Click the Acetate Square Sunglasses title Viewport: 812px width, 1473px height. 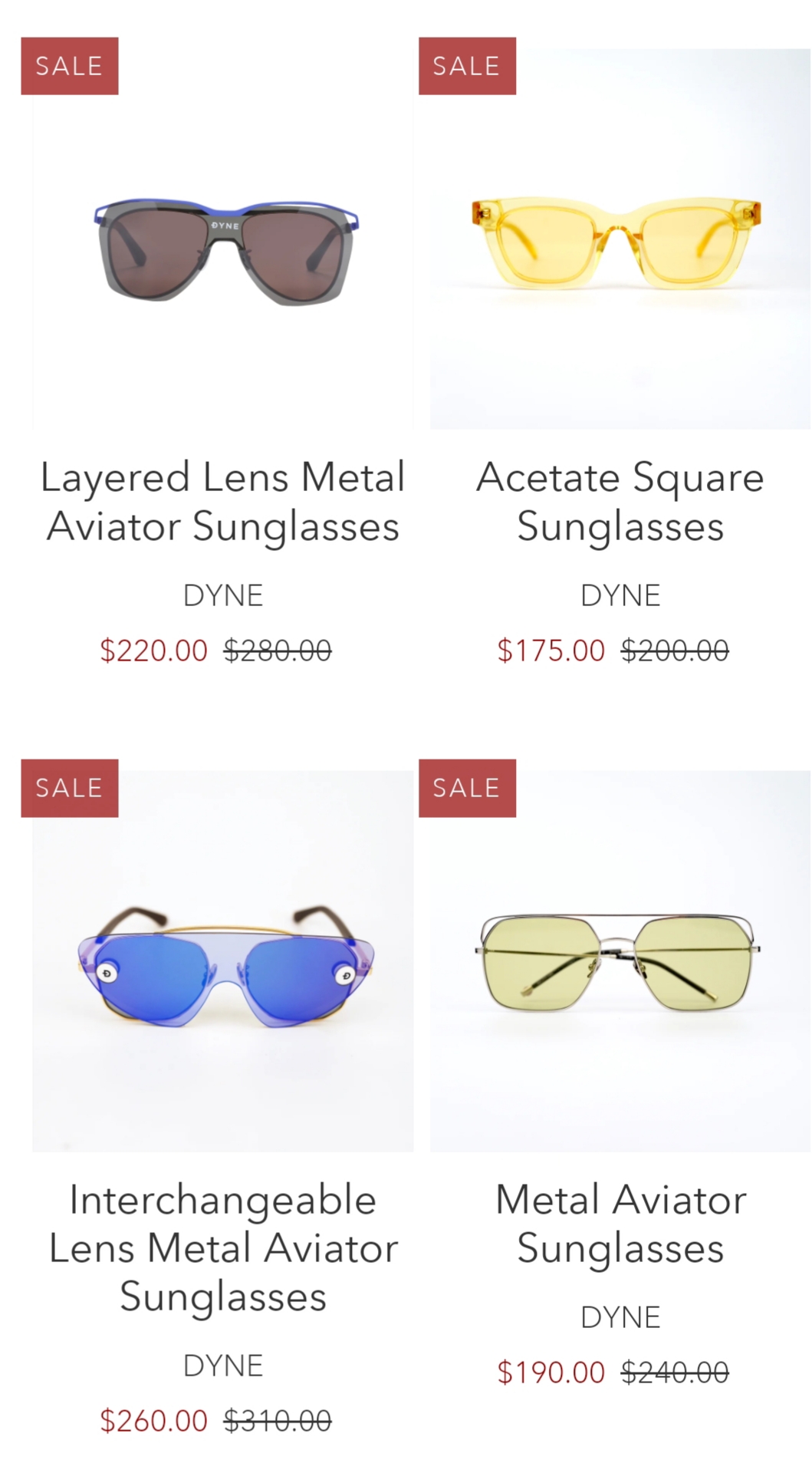[620, 501]
